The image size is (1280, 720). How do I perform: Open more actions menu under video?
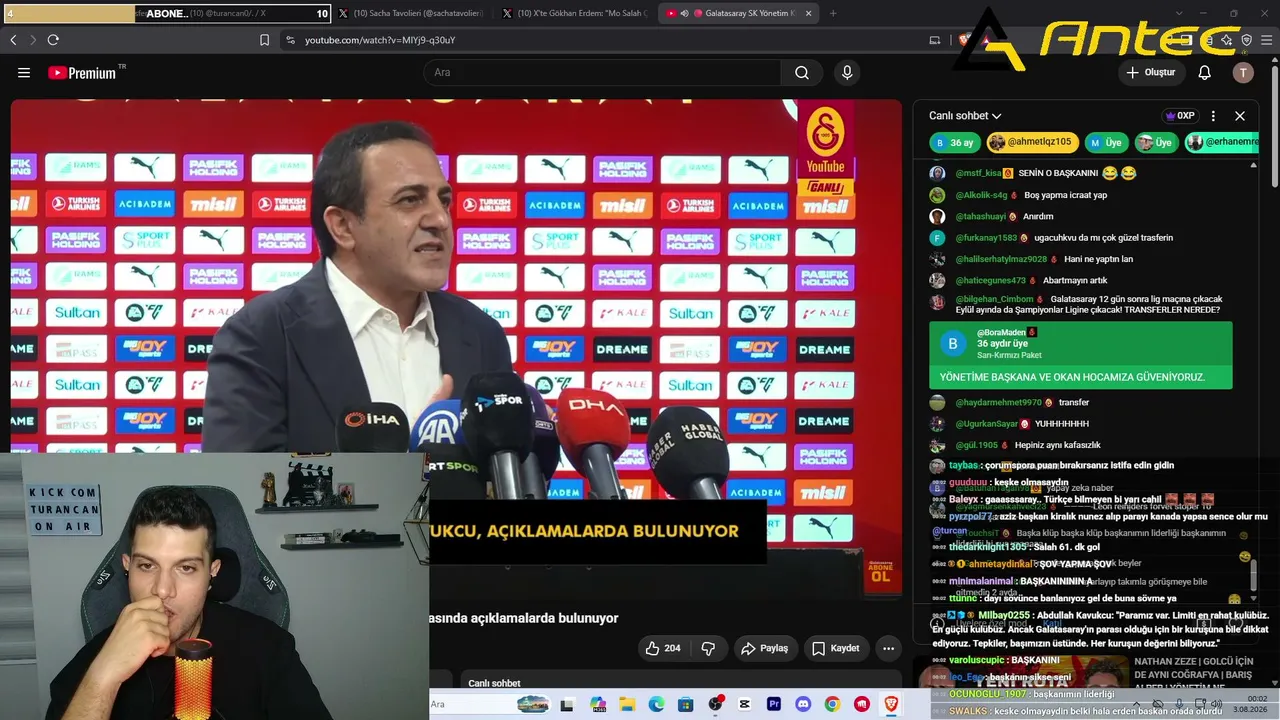pyautogui.click(x=888, y=648)
